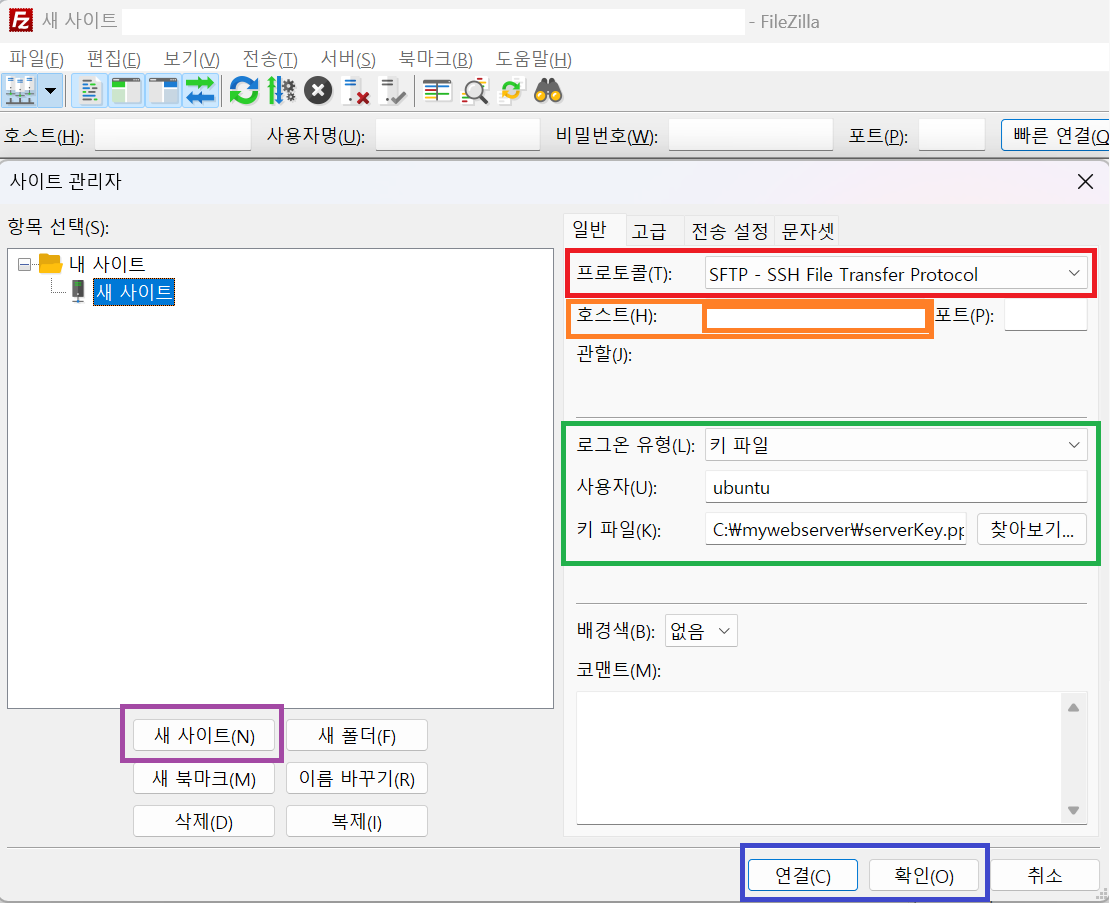Open the 파일(F) menu
The width and height of the screenshot is (1110, 903).
pyautogui.click(x=36, y=59)
